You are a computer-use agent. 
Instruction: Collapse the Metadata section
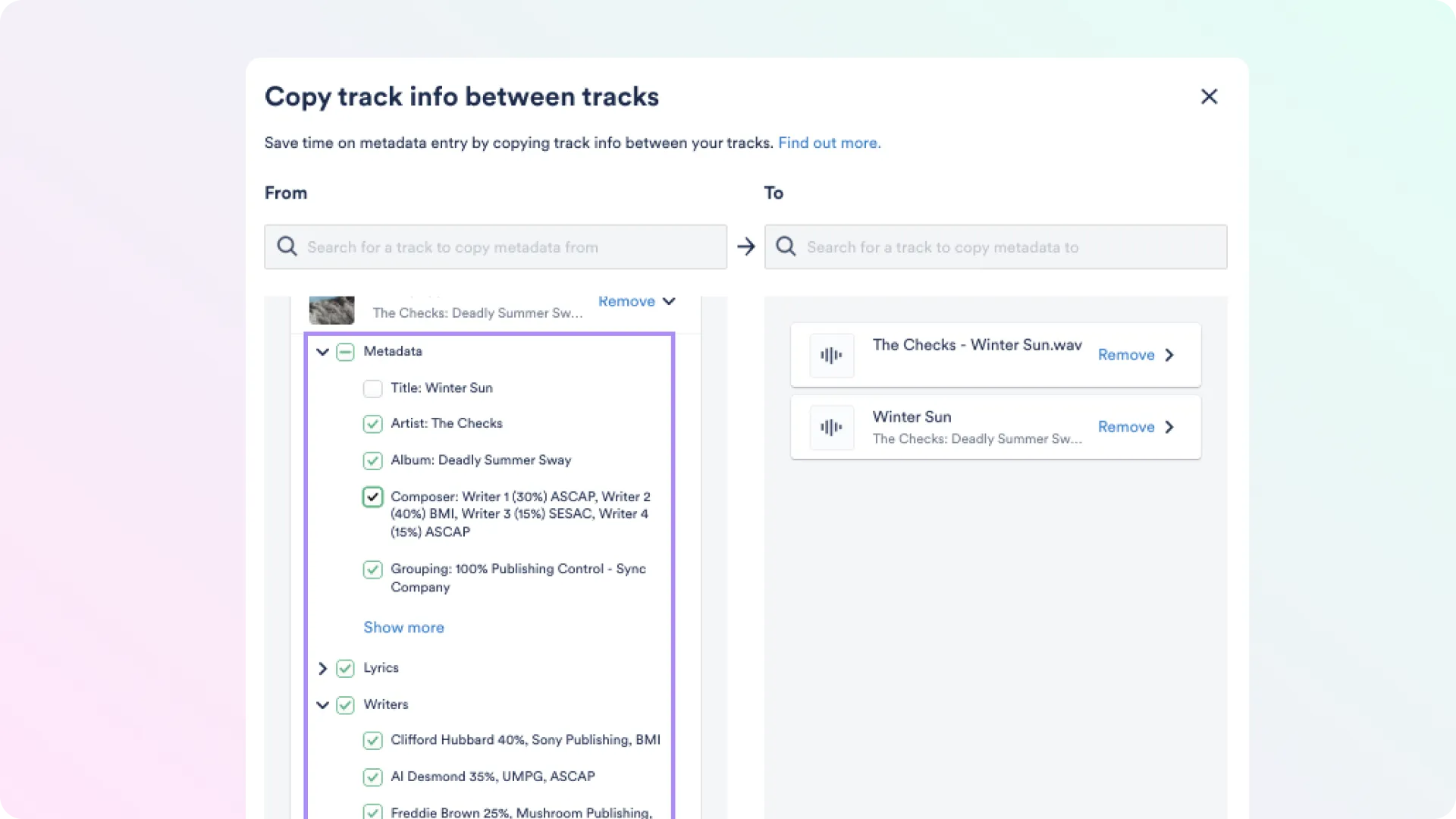click(x=323, y=352)
